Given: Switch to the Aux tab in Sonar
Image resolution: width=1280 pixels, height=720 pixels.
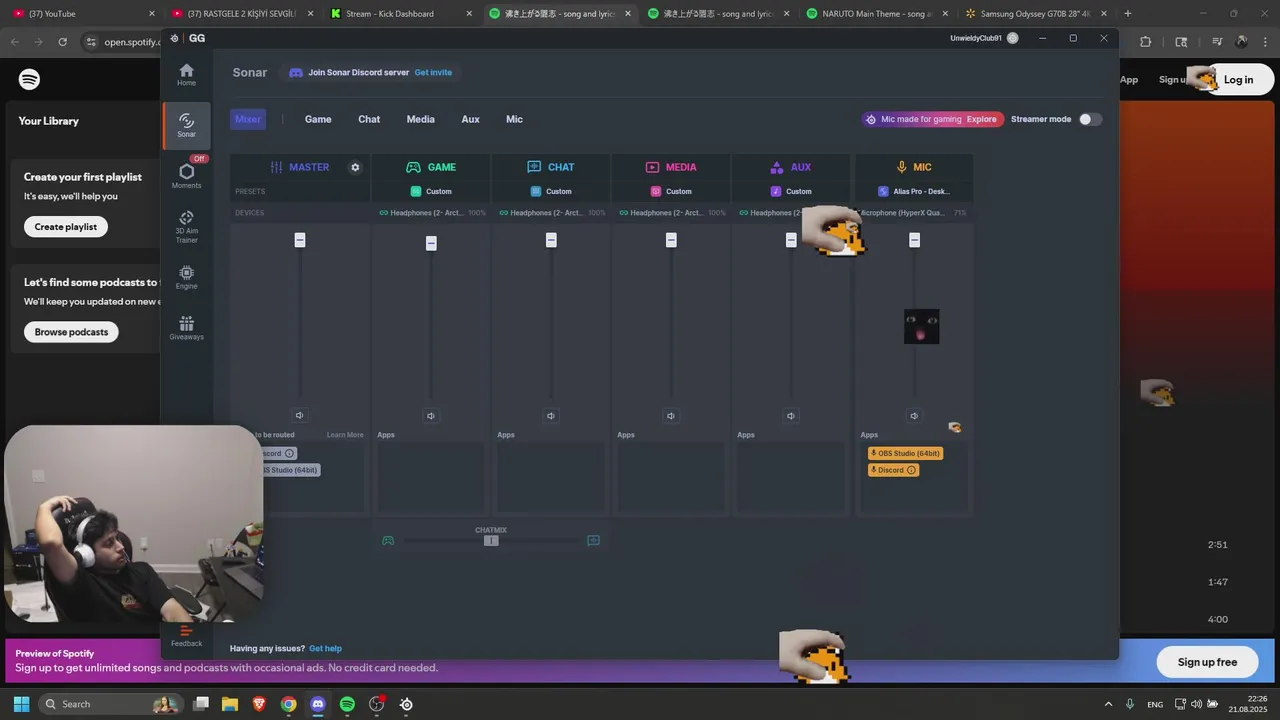Looking at the screenshot, I should point(470,119).
